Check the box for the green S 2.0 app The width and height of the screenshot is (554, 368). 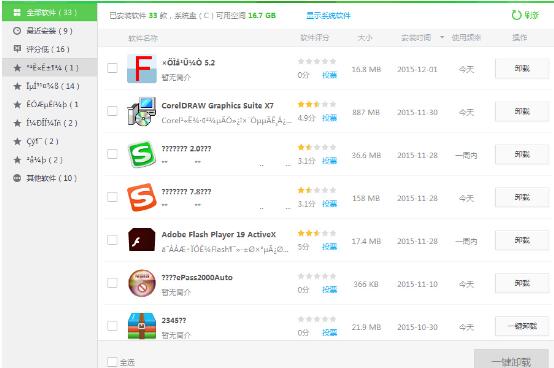tap(112, 154)
